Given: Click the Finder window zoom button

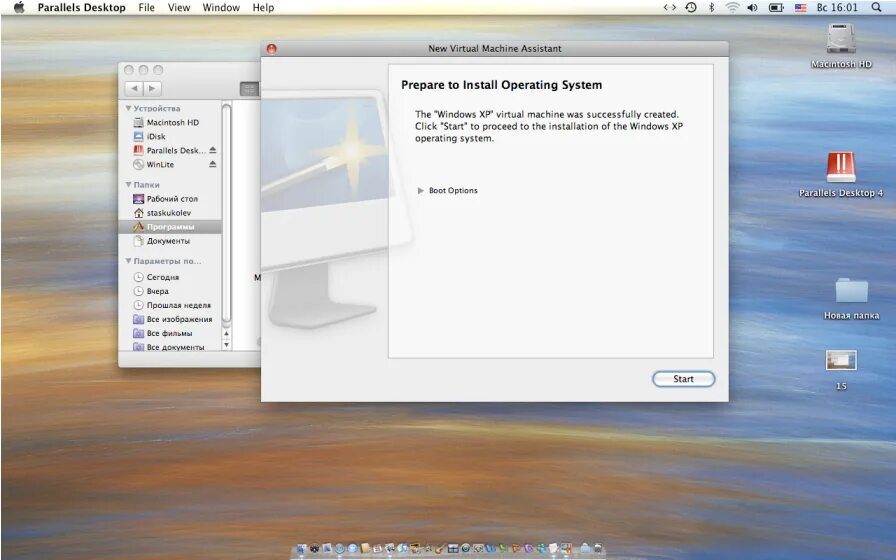Looking at the screenshot, I should [158, 70].
